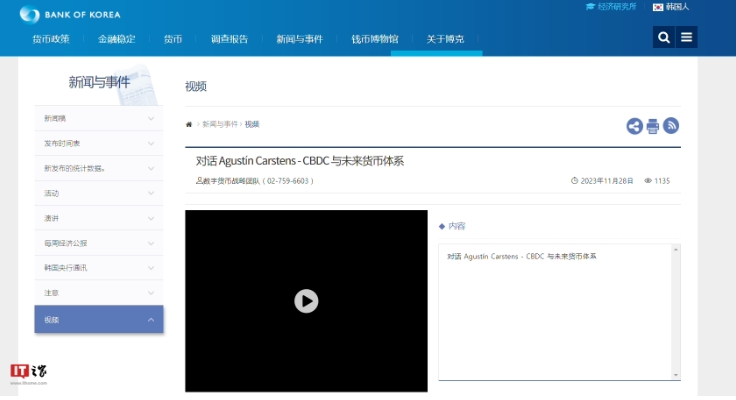The width and height of the screenshot is (736, 400).
Task: Click the home icon in breadcrumb
Action: (189, 124)
